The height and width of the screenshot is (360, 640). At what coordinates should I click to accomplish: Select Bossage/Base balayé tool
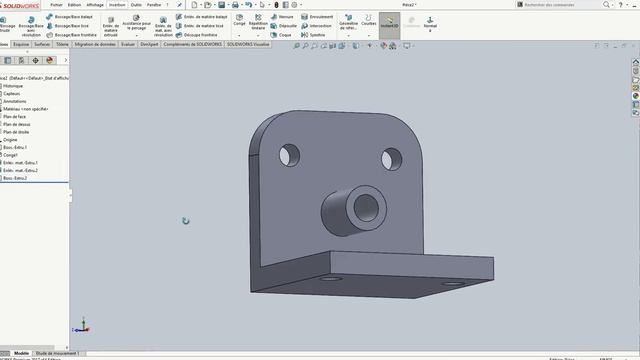tap(70, 17)
